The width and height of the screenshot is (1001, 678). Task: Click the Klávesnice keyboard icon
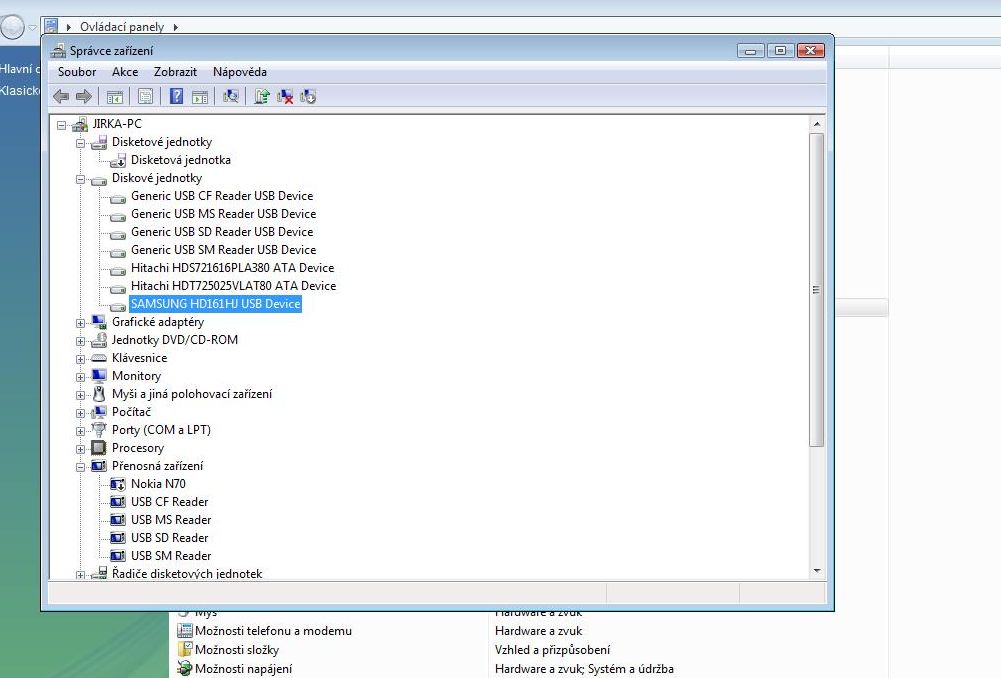[x=99, y=358]
